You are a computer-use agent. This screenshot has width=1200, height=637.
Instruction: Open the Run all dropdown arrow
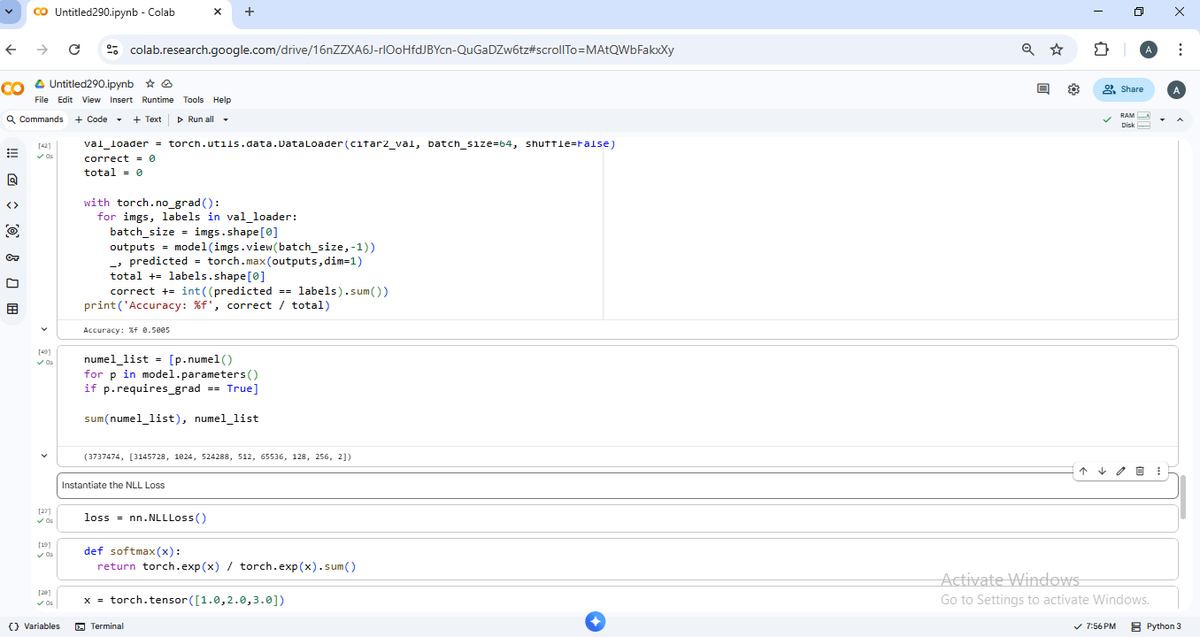coord(226,120)
